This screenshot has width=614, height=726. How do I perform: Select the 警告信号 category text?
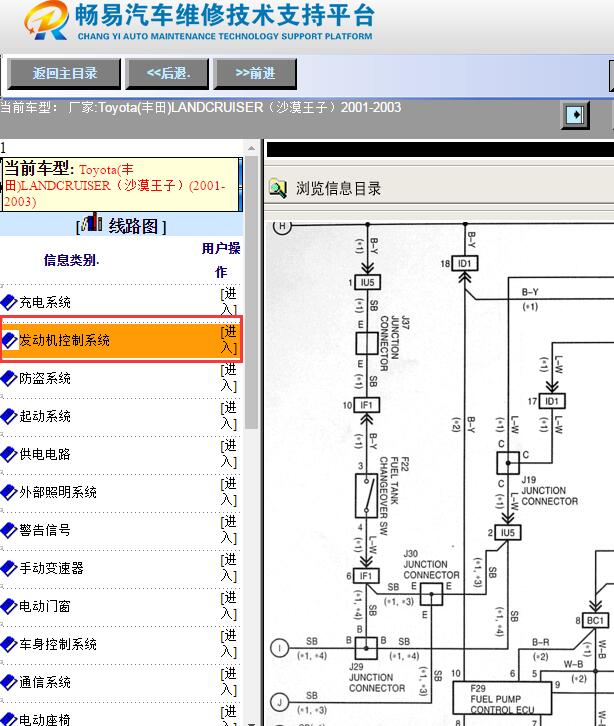pyautogui.click(x=45, y=530)
